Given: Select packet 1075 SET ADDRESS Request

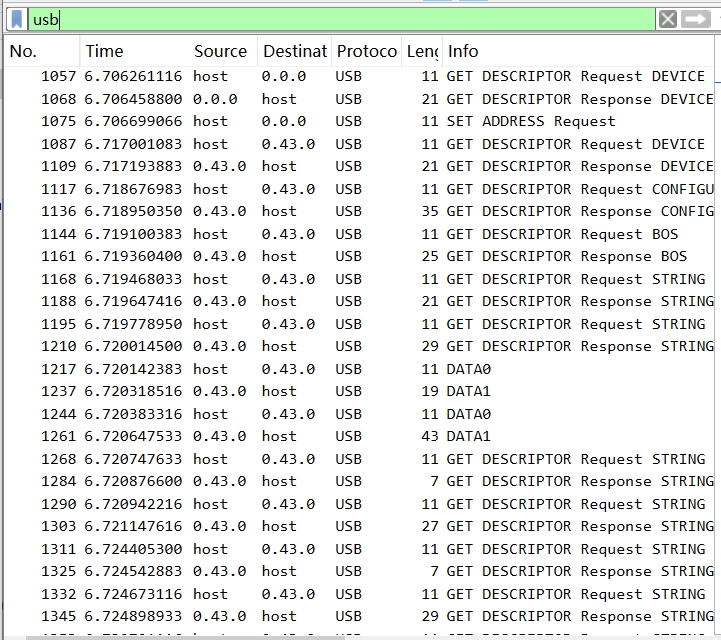Looking at the screenshot, I should 360,121.
